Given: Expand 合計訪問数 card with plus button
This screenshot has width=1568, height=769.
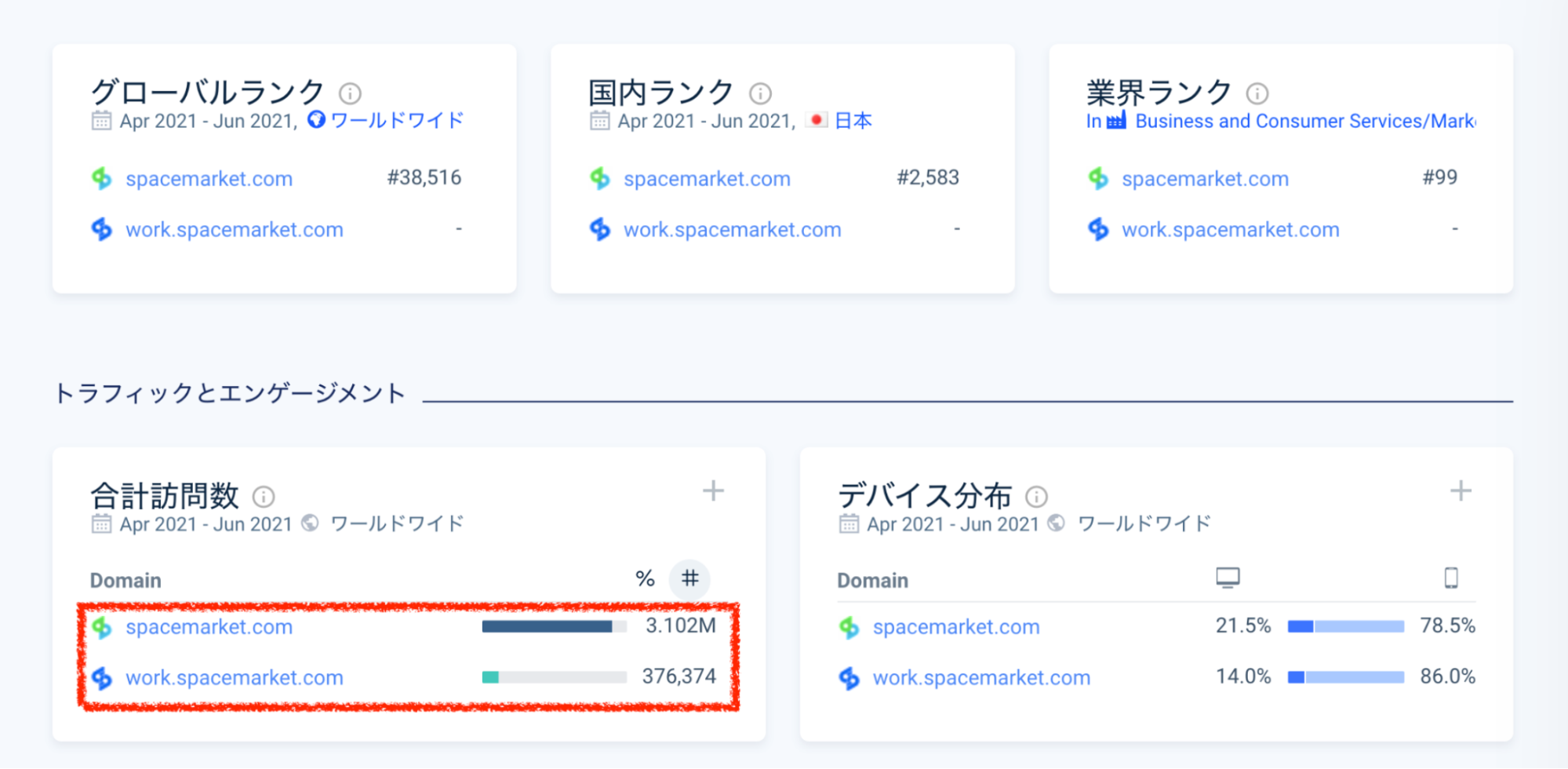Looking at the screenshot, I should [713, 491].
